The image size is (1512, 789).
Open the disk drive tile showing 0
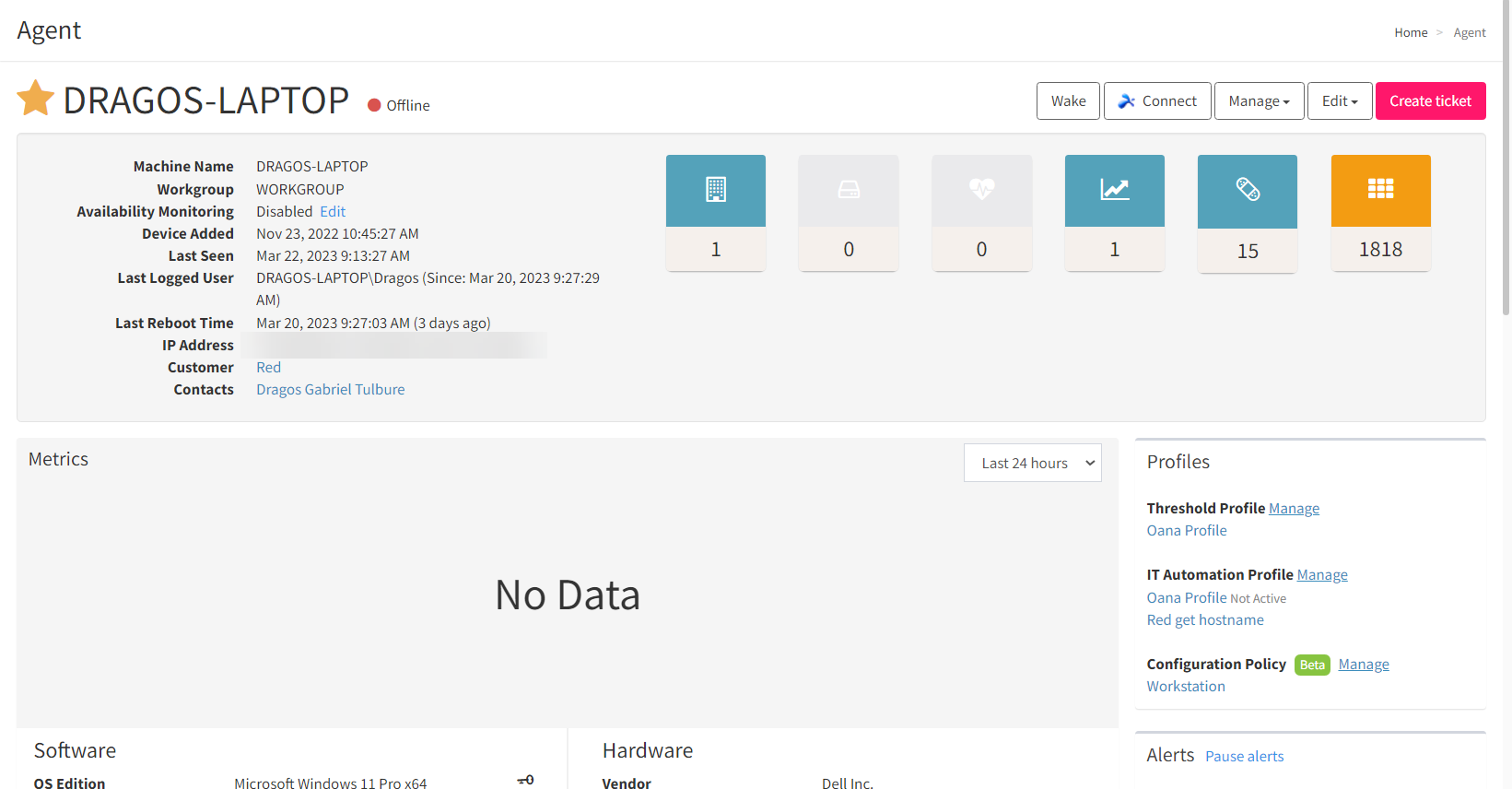(x=849, y=213)
